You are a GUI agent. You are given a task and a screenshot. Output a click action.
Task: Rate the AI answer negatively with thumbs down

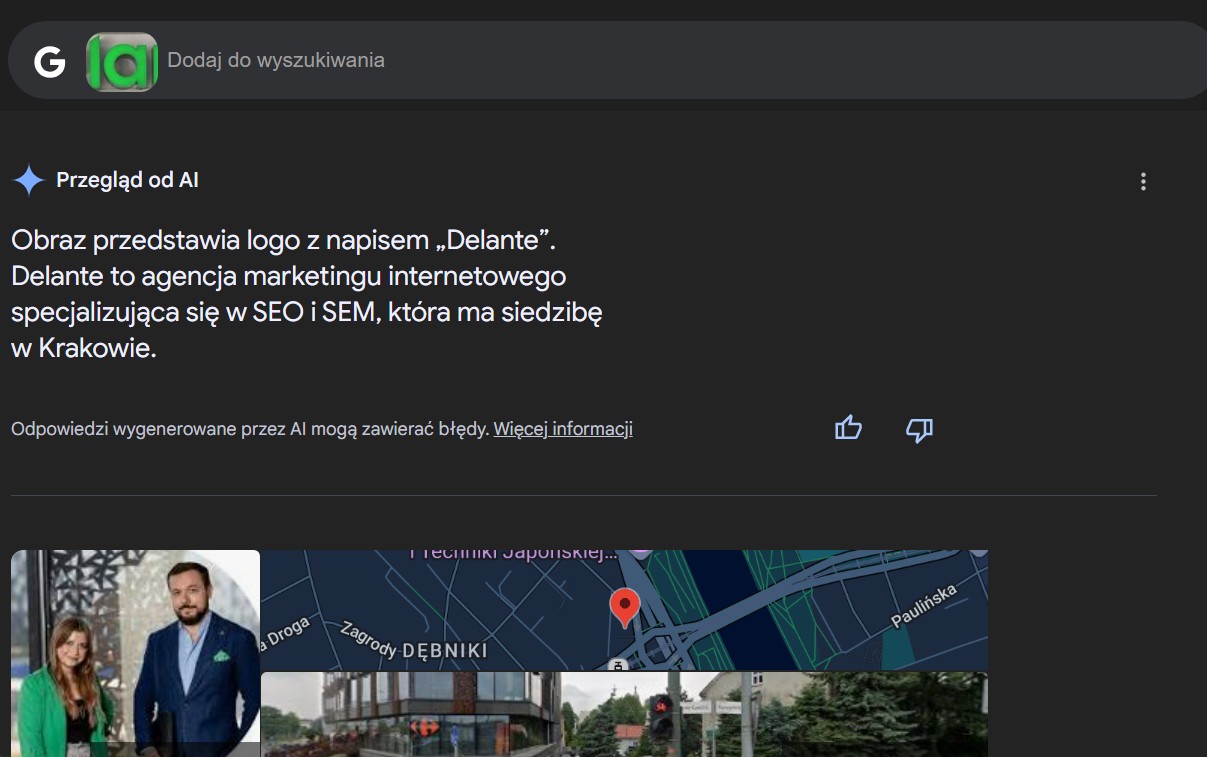919,429
